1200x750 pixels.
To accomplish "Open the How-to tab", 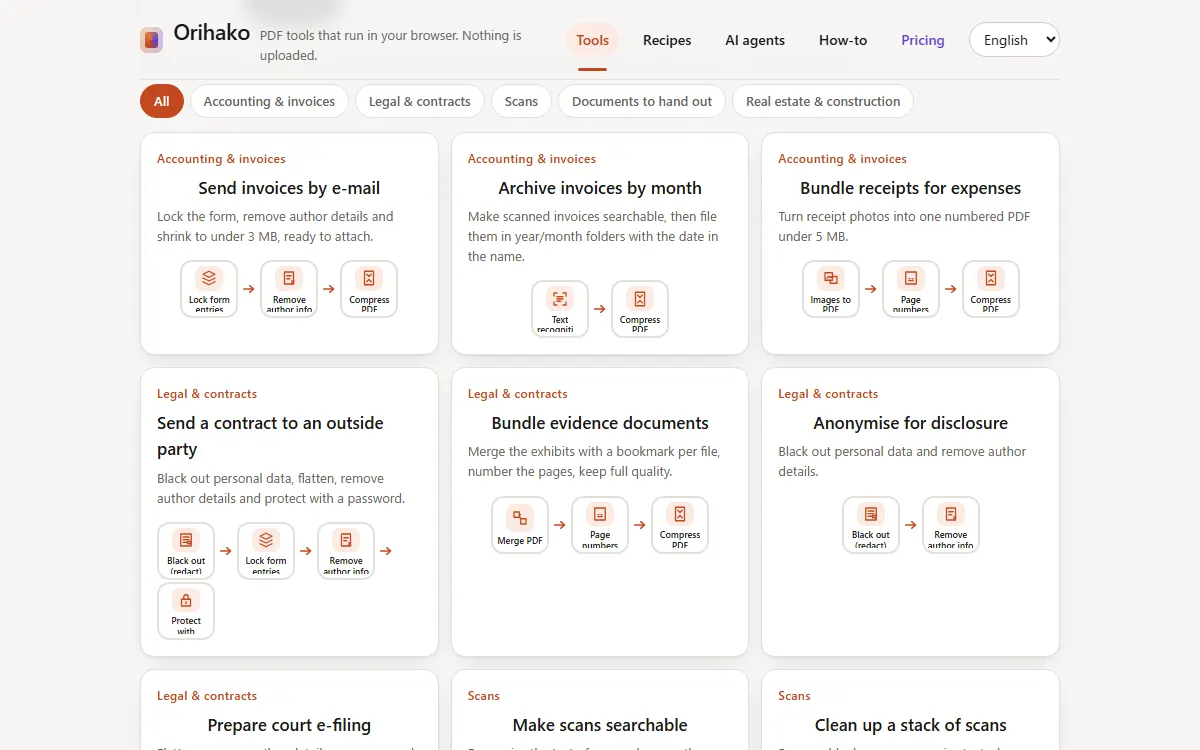I will tap(843, 40).
